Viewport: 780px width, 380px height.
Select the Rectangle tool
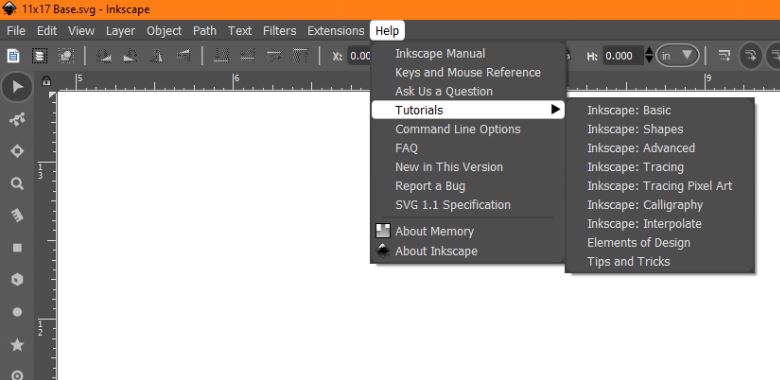17,248
